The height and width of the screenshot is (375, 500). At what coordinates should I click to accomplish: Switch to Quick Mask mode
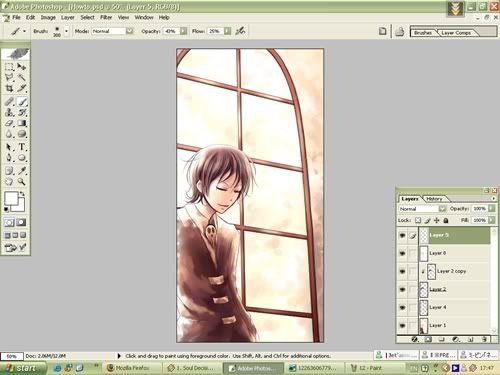[22, 222]
